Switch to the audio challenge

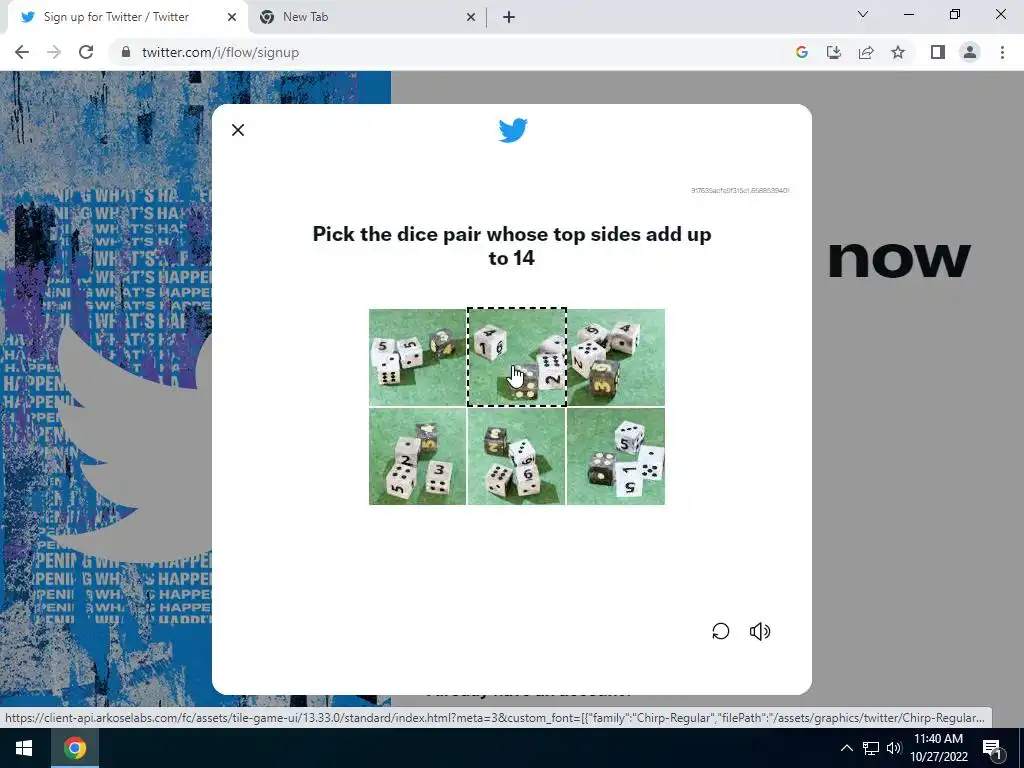point(760,631)
